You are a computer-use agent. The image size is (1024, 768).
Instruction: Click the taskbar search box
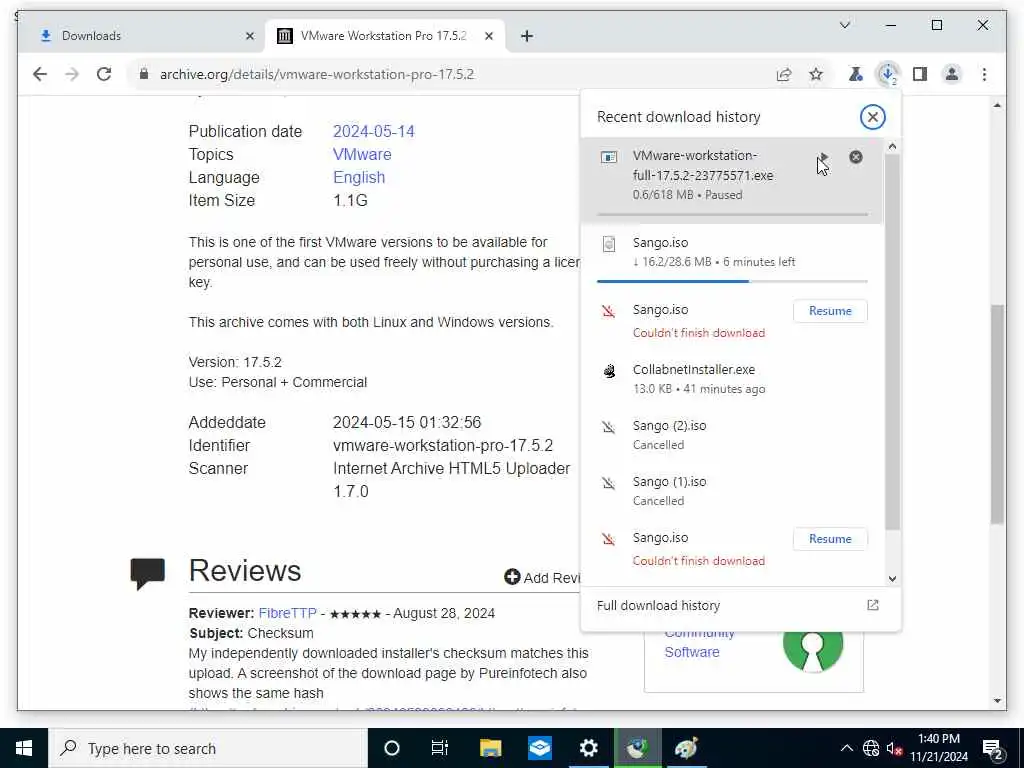pyautogui.click(x=208, y=748)
